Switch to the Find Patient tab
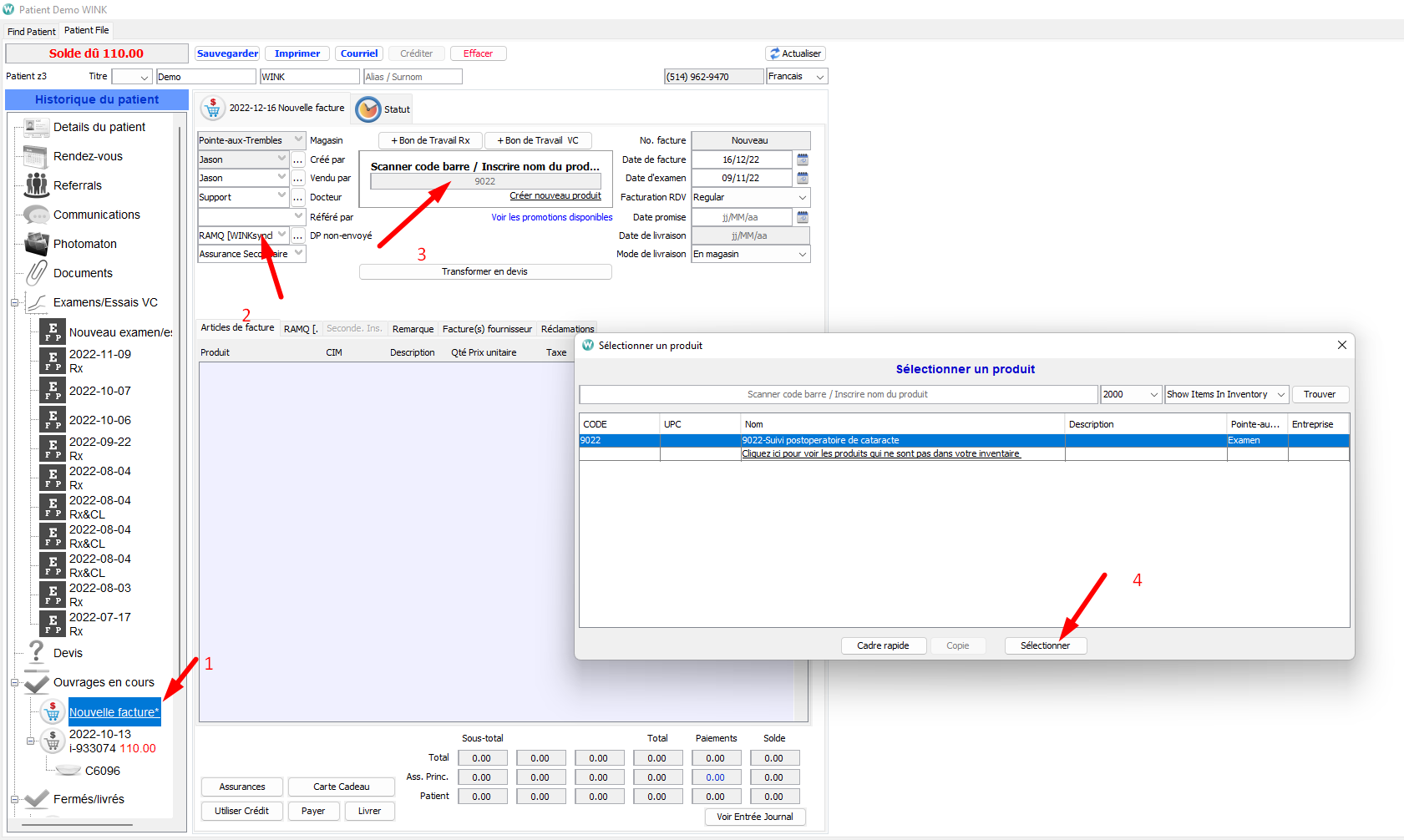 (x=31, y=32)
